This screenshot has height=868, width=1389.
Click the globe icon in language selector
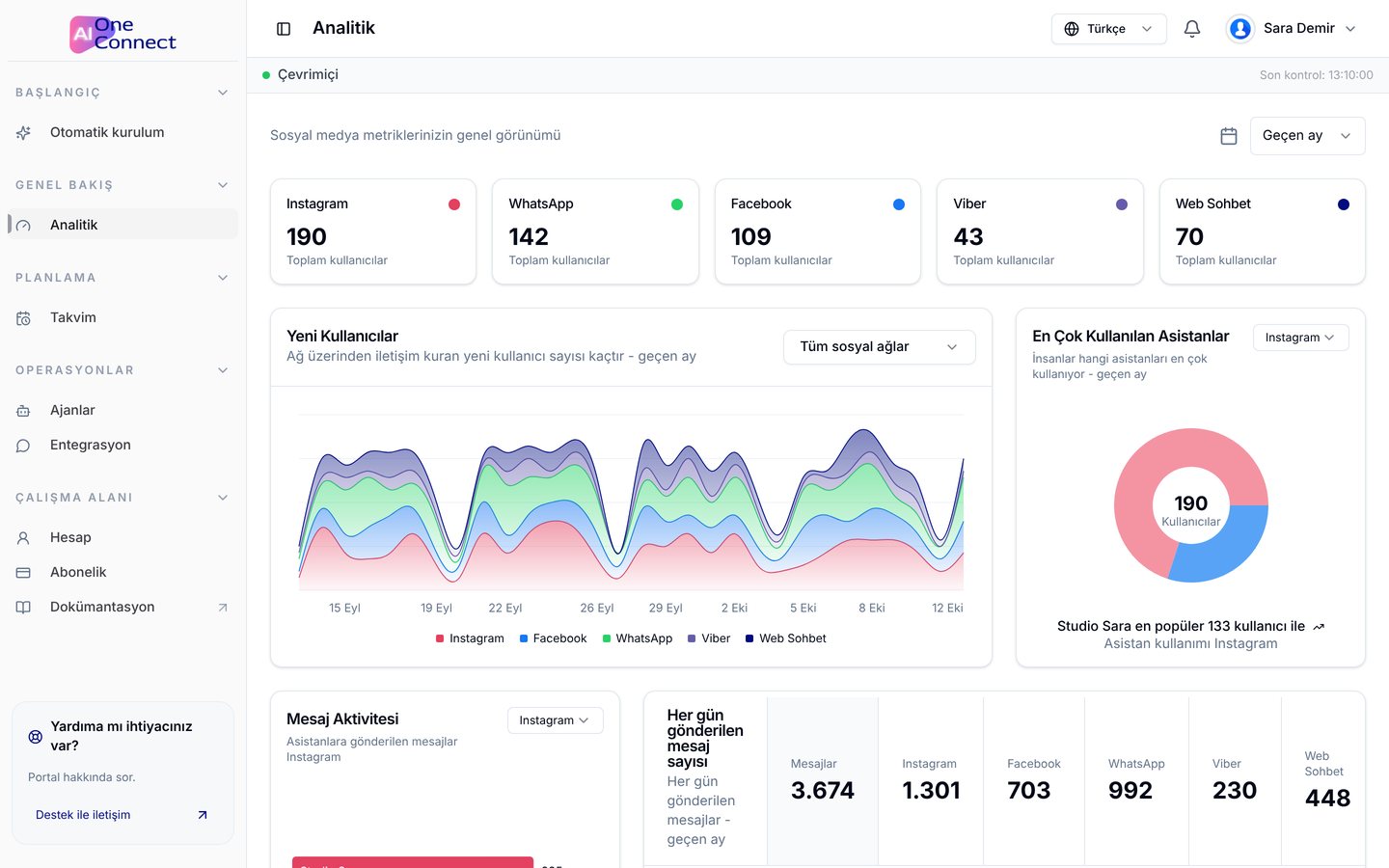1072,29
